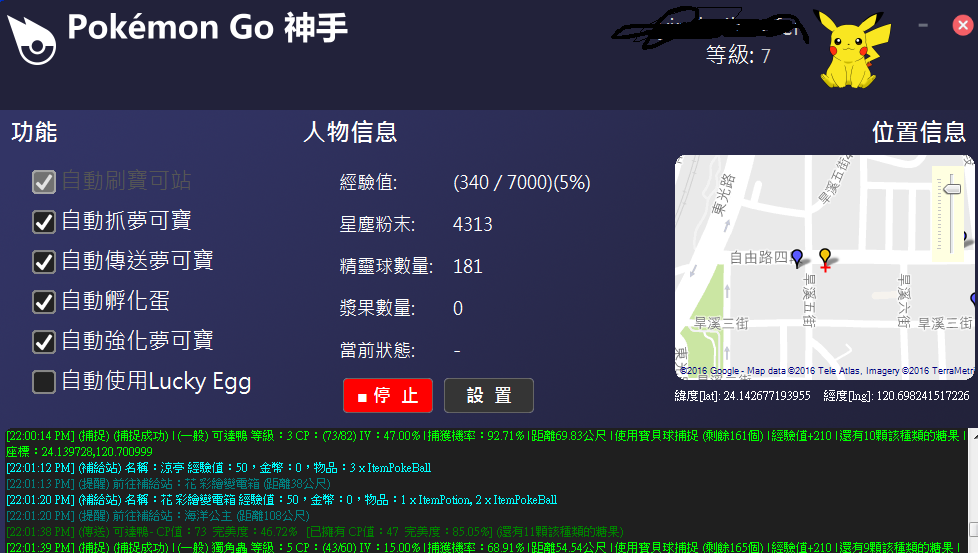The height and width of the screenshot is (553, 978).
Task: Toggle the greyed-out 自動刷寶可站 checkbox
Action: [x=44, y=181]
